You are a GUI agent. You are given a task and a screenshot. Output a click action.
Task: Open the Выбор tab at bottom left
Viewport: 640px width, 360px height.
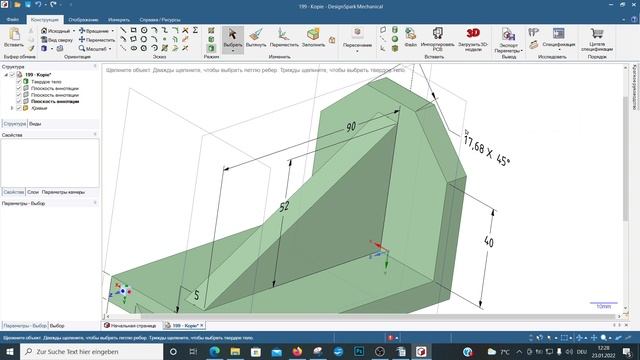(x=57, y=326)
